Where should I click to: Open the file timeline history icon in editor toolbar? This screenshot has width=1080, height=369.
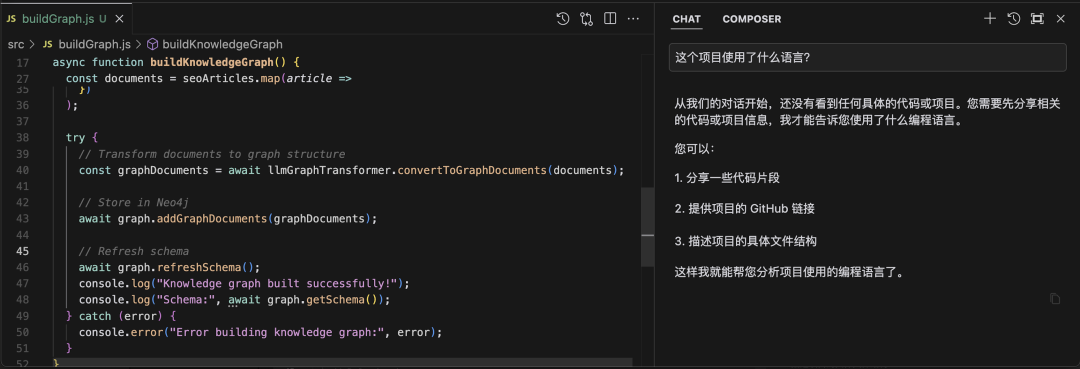[x=563, y=19]
